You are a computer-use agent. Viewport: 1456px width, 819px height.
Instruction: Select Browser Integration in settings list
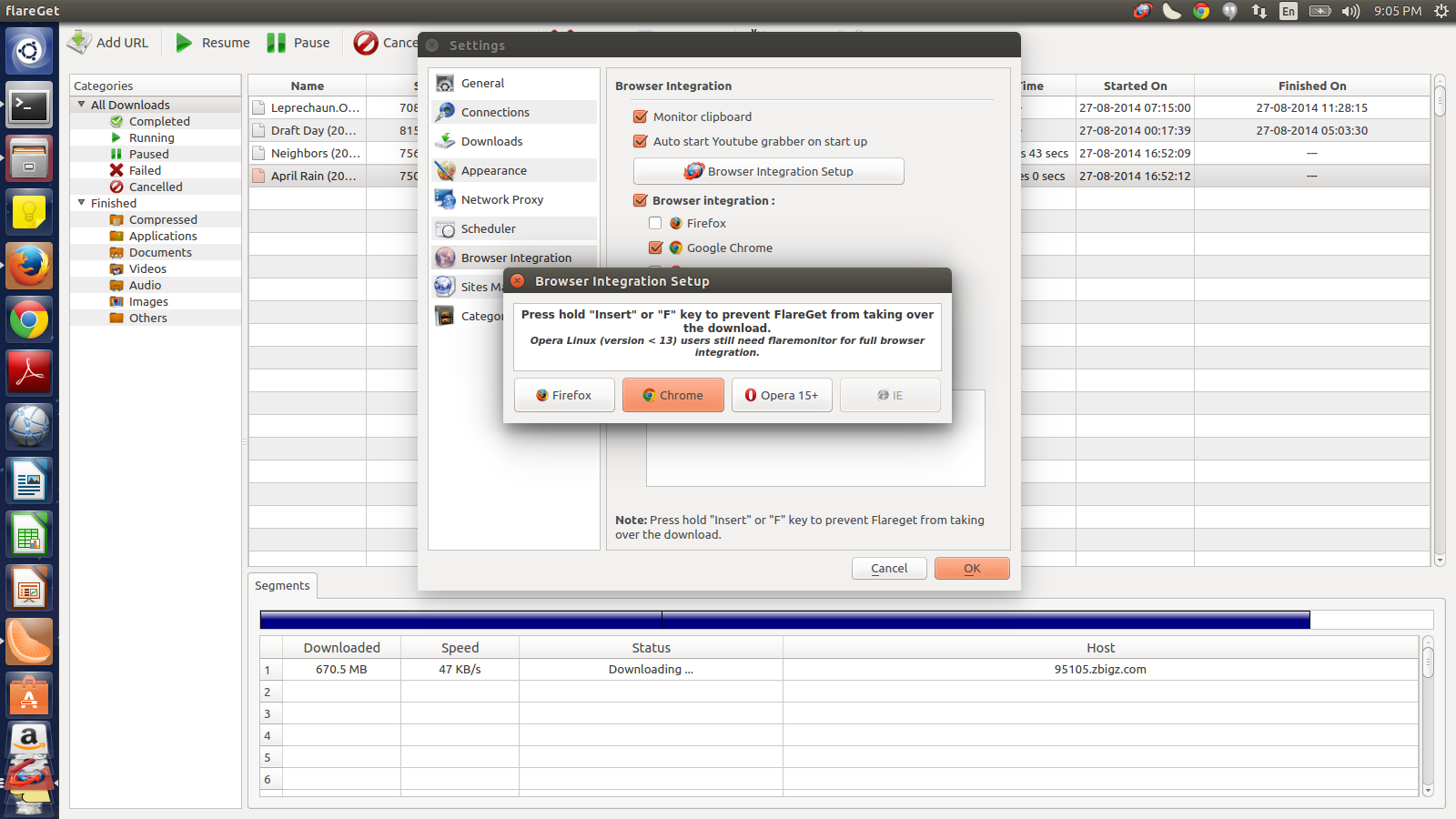514,258
